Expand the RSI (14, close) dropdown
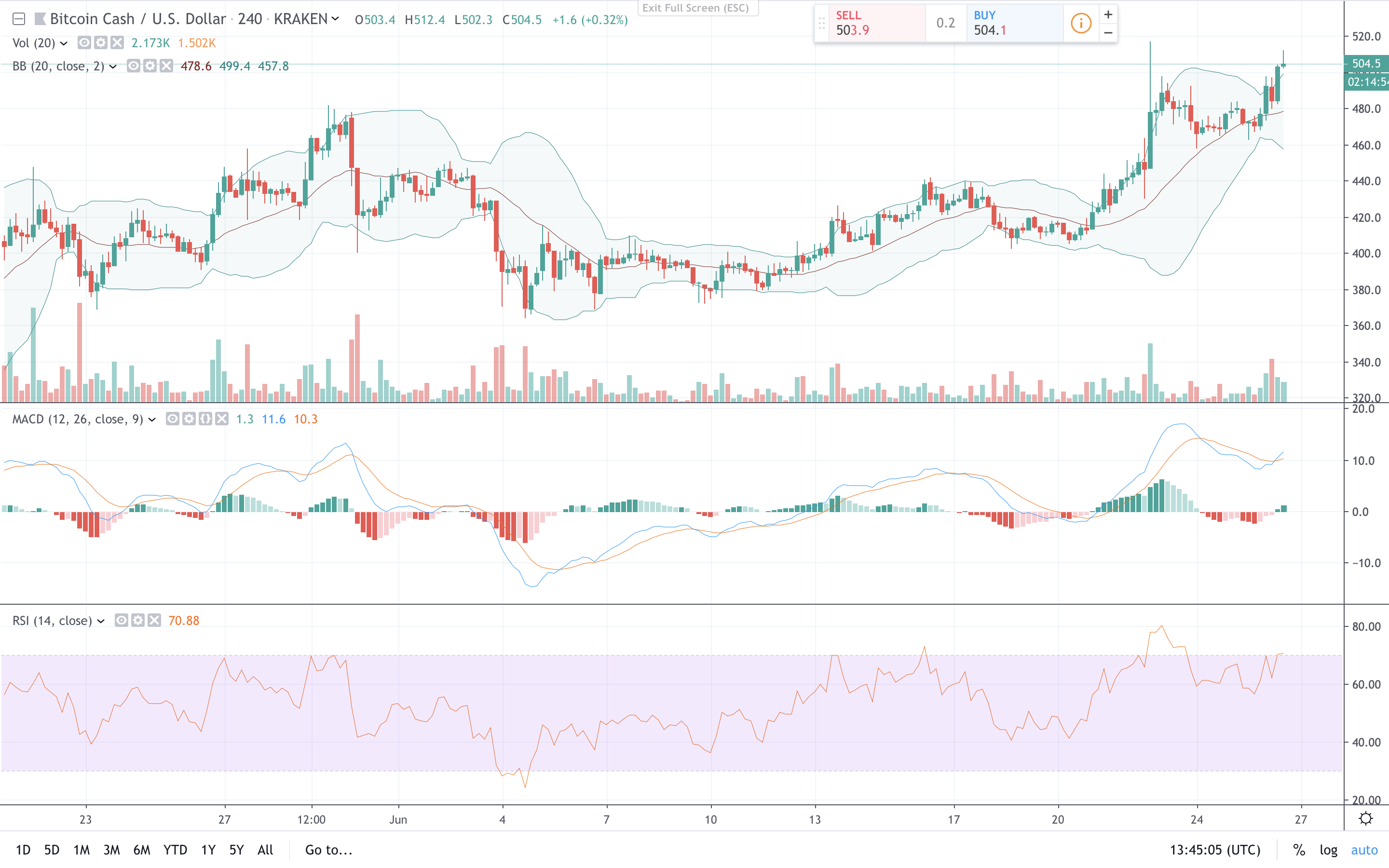Image resolution: width=1389 pixels, height=868 pixels. point(101,621)
